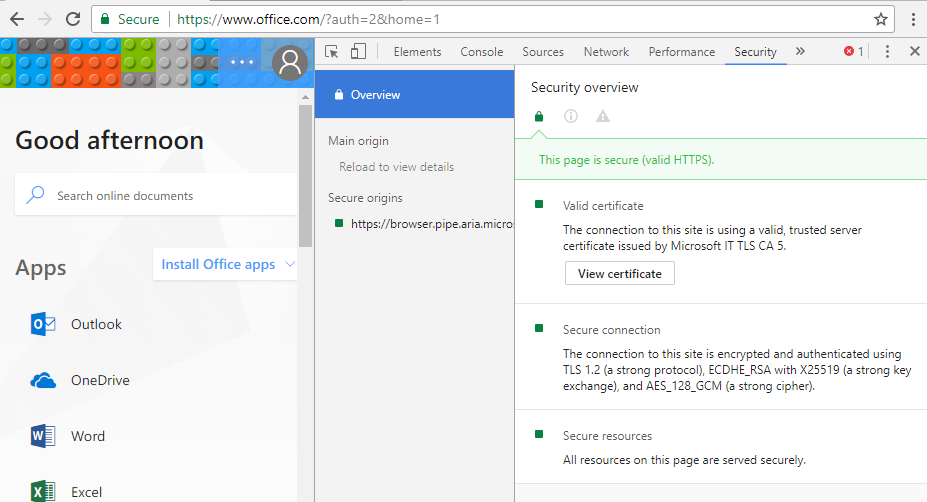This screenshot has width=927, height=502.
Task: Select the Overview item in sidebar
Action: click(414, 95)
